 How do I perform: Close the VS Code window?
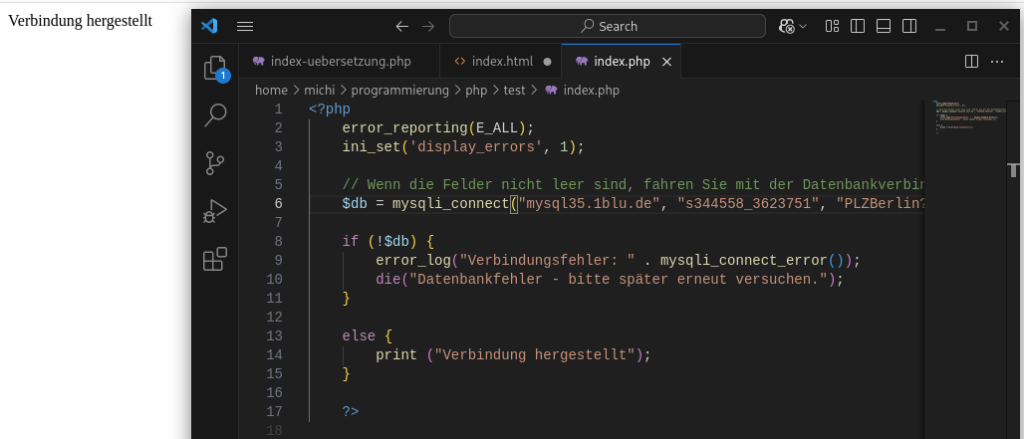(x=1004, y=26)
